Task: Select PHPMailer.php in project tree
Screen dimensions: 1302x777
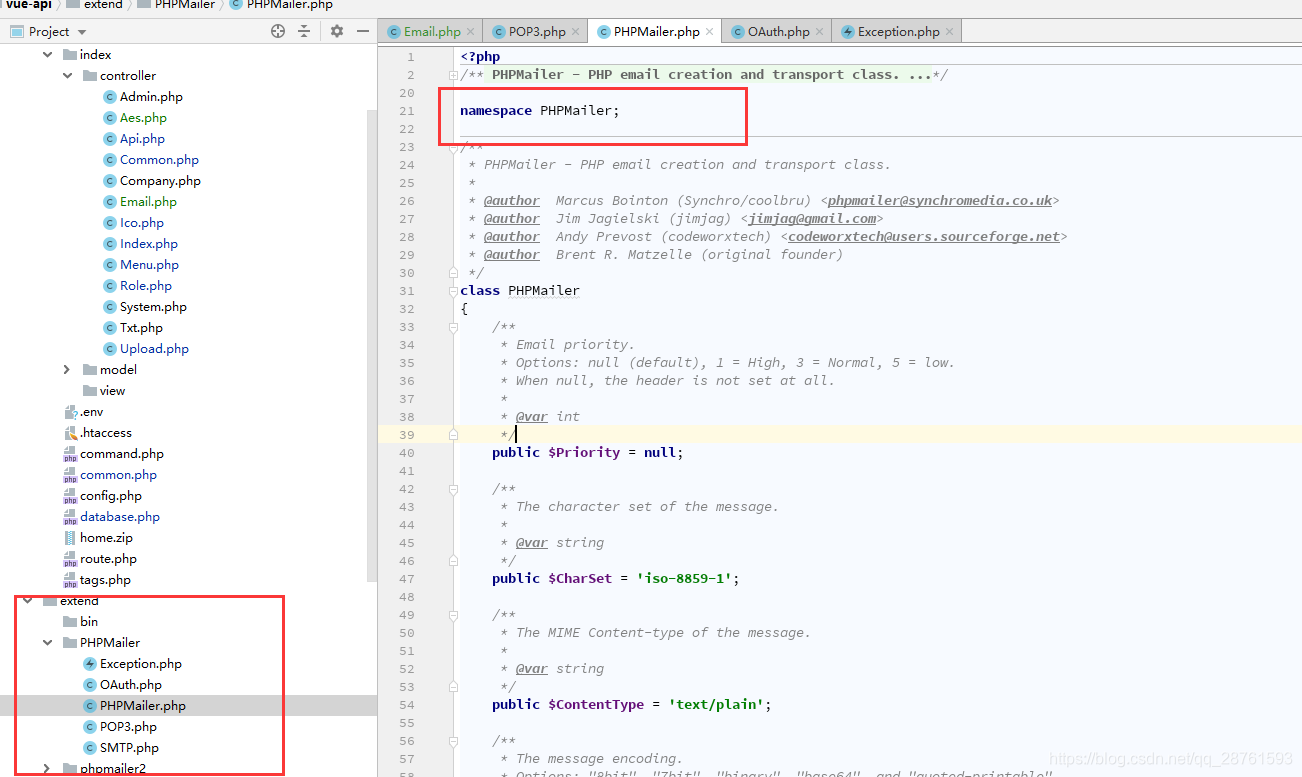Action: (135, 706)
